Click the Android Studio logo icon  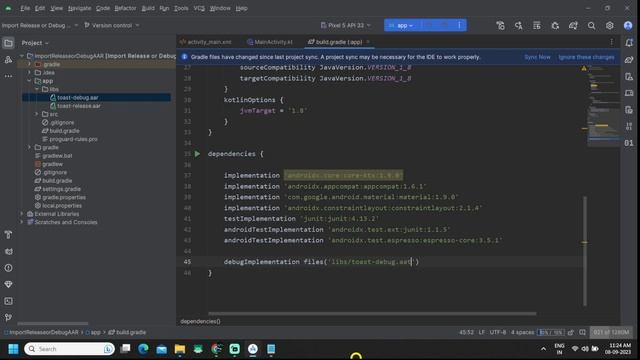[8, 8]
